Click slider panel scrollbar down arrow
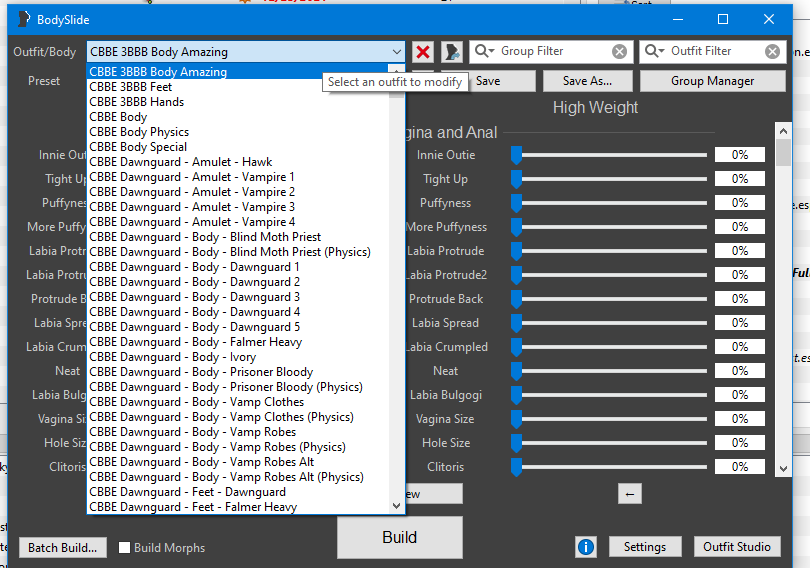This screenshot has width=810, height=568. (x=783, y=469)
